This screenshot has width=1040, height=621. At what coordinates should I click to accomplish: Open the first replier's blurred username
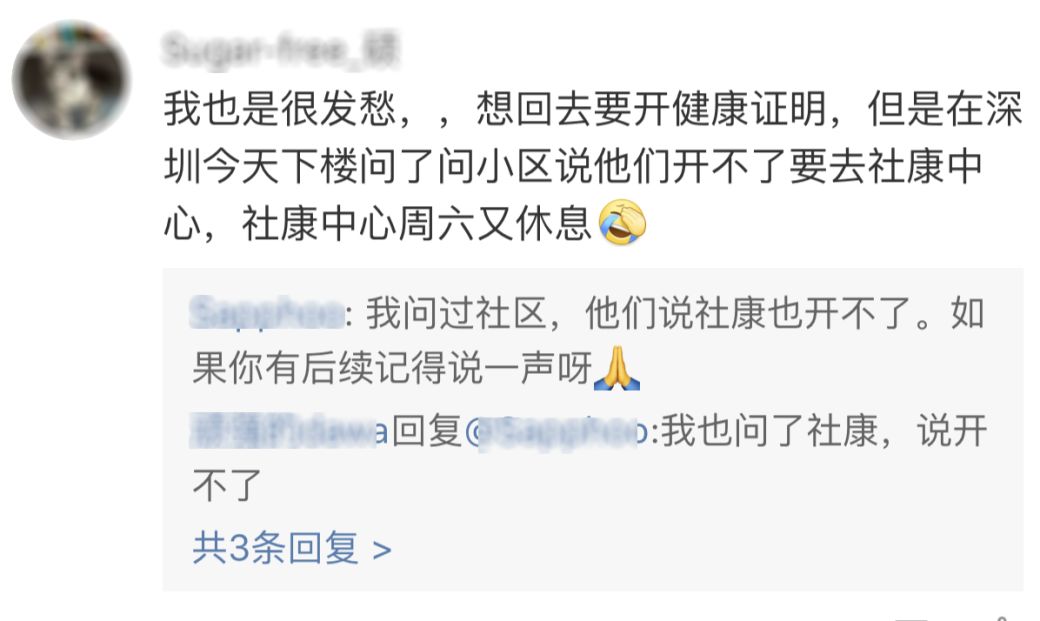click(x=267, y=313)
